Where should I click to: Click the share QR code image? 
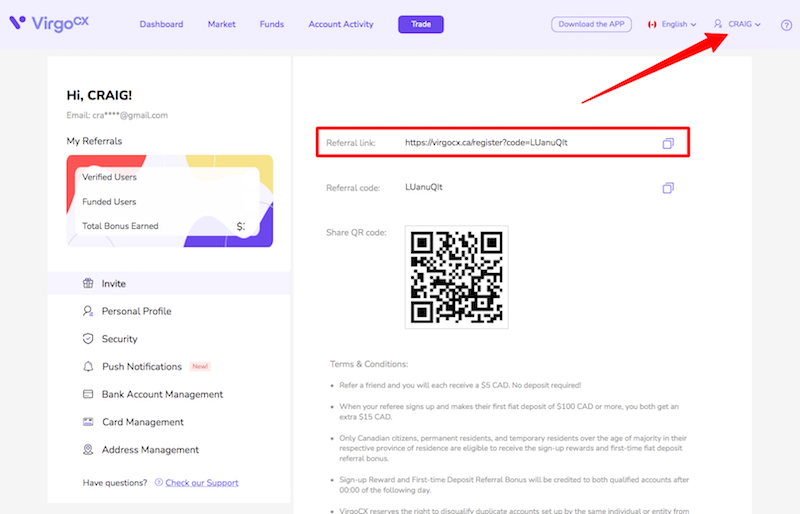[457, 277]
